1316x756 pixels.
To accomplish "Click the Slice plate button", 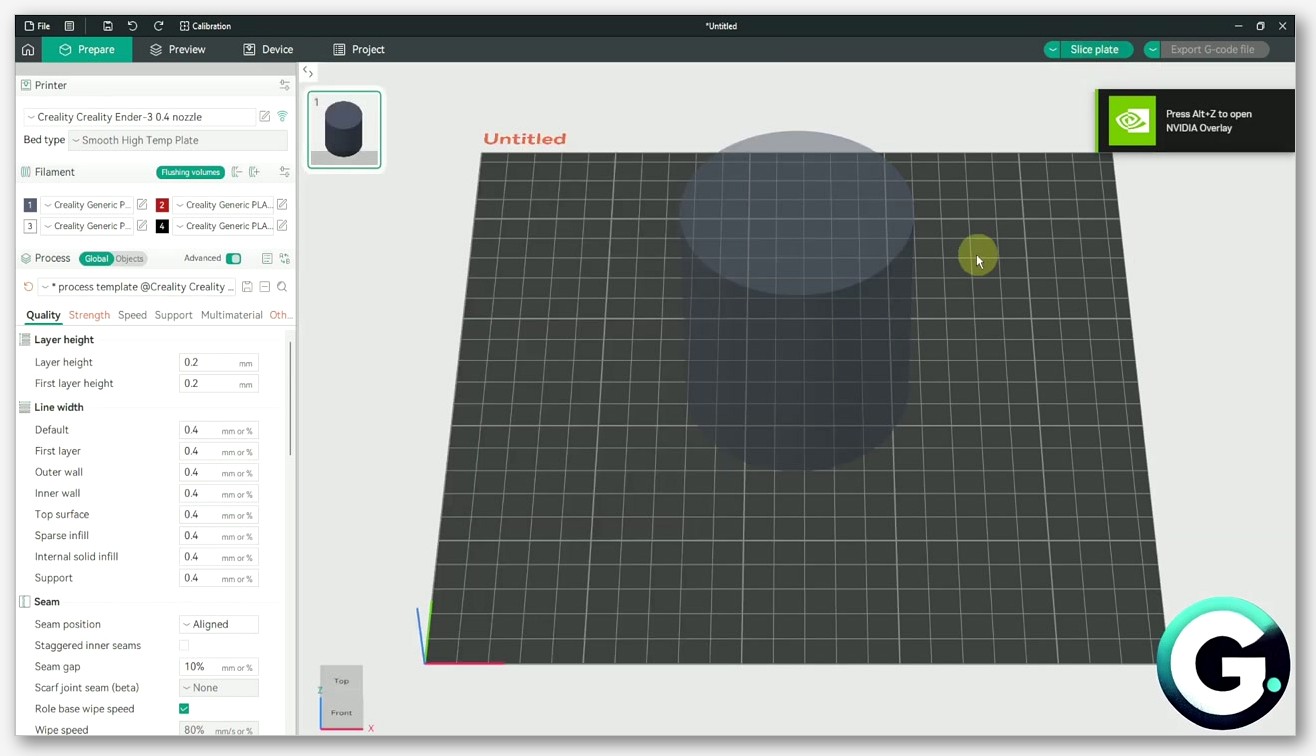I will pyautogui.click(x=1095, y=49).
